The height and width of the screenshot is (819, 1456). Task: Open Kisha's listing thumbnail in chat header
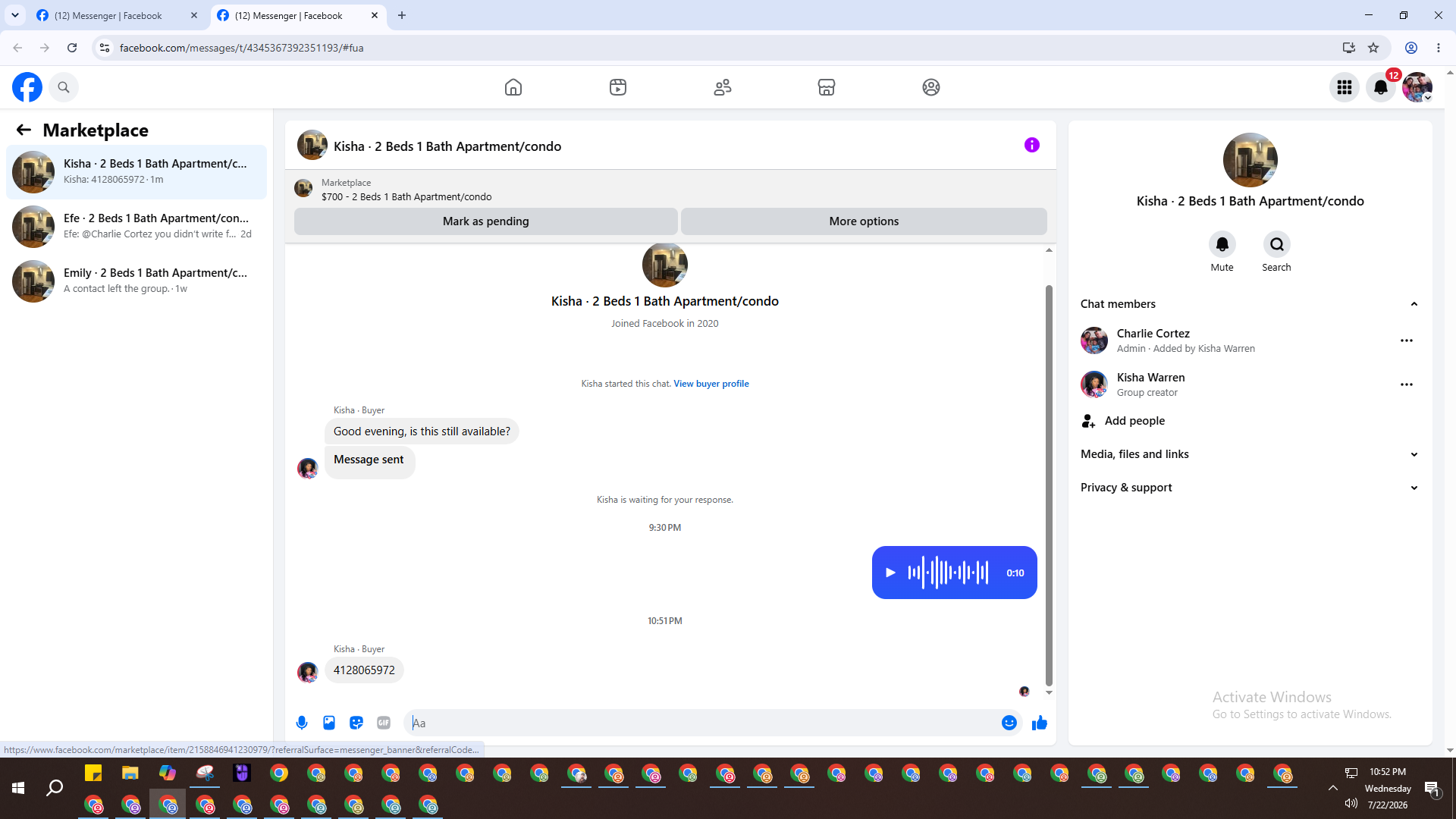click(x=312, y=145)
